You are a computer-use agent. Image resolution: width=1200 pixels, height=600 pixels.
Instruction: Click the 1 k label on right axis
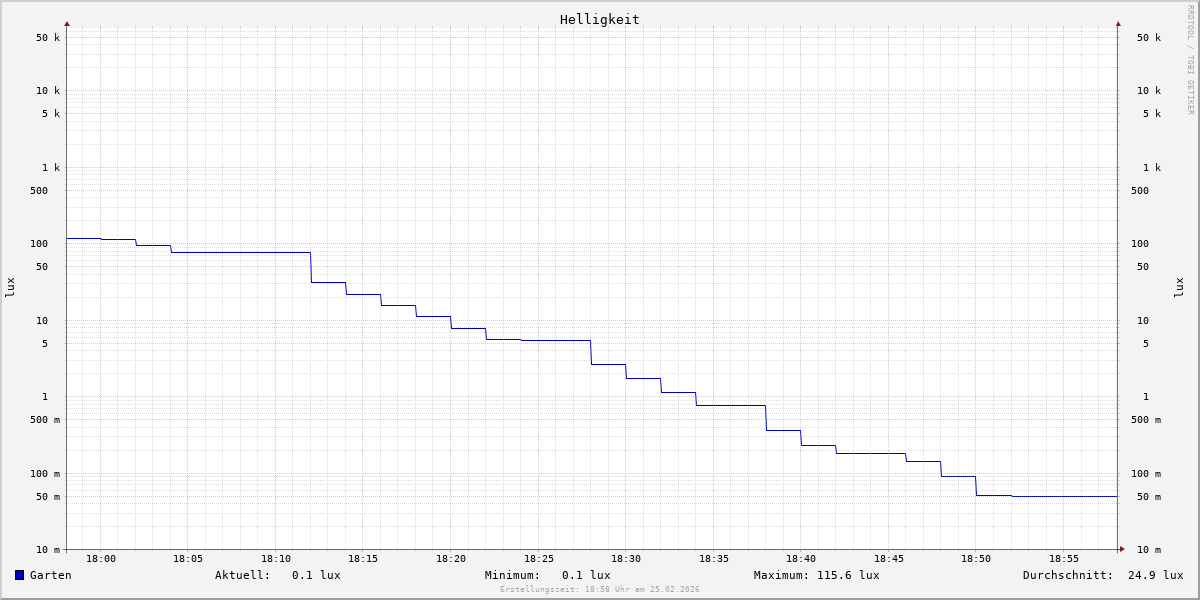(x=1152, y=168)
